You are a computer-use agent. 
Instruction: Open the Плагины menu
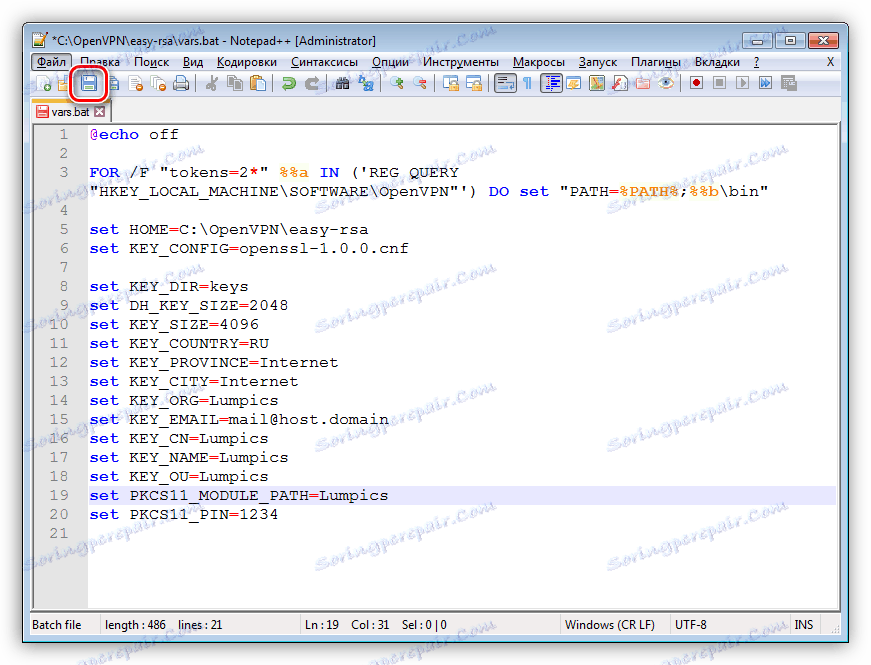[x=656, y=62]
